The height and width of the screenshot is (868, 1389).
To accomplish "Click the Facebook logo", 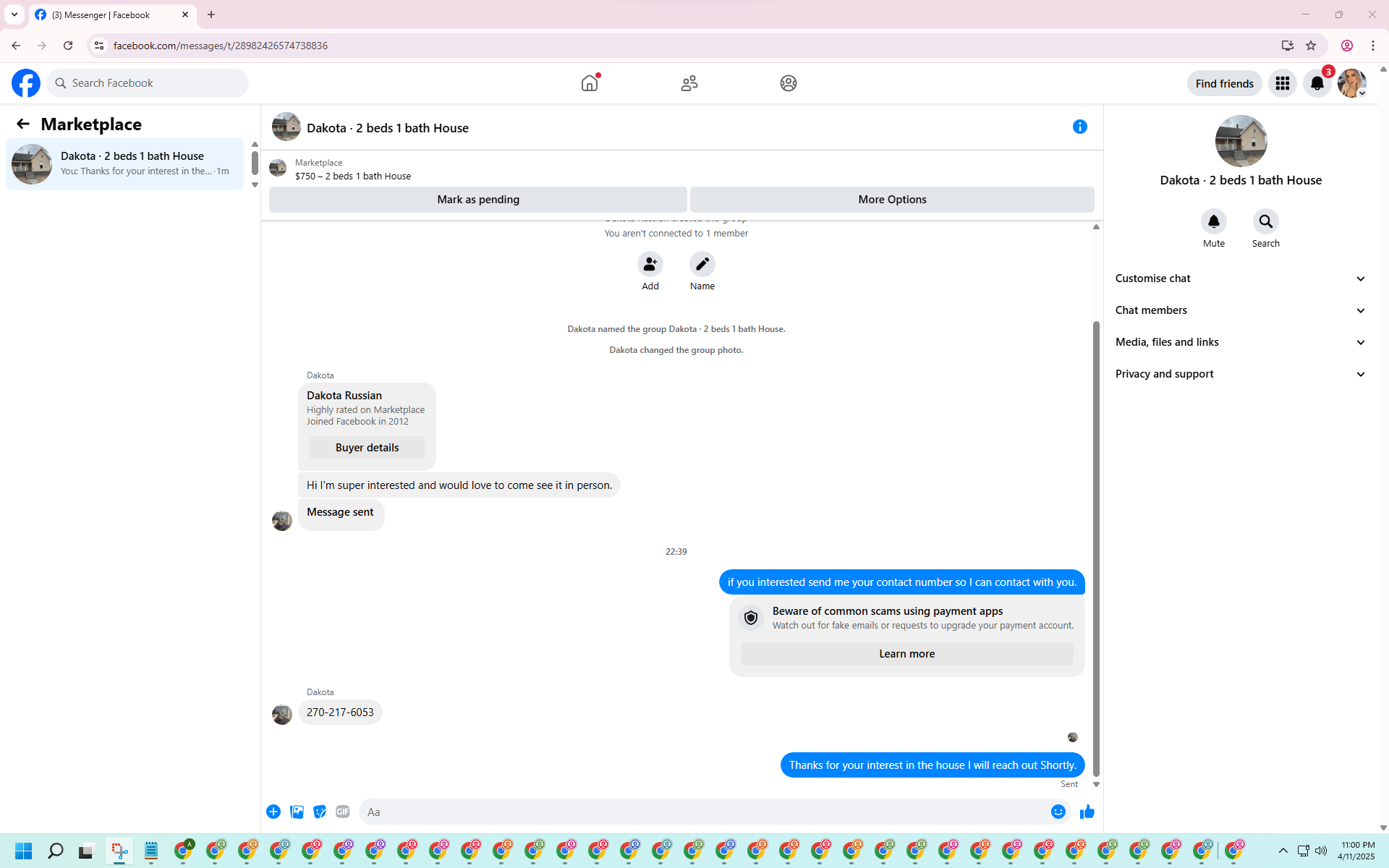I will click(x=26, y=83).
